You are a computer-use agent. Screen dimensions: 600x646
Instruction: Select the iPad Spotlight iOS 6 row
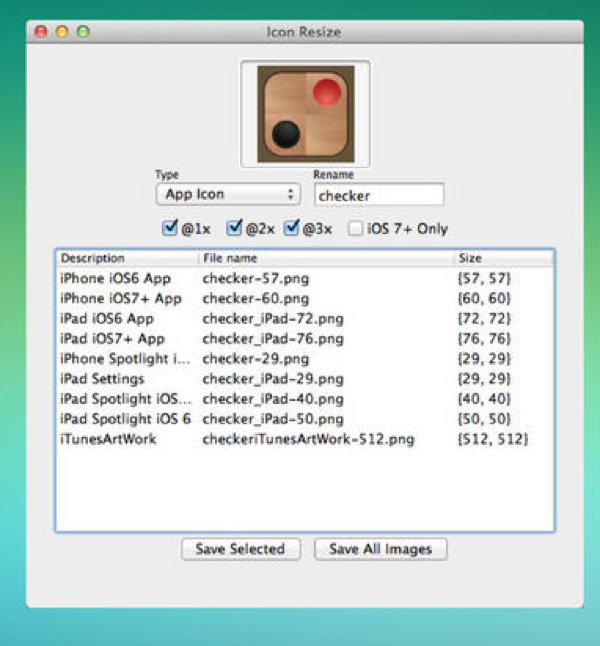pos(305,419)
